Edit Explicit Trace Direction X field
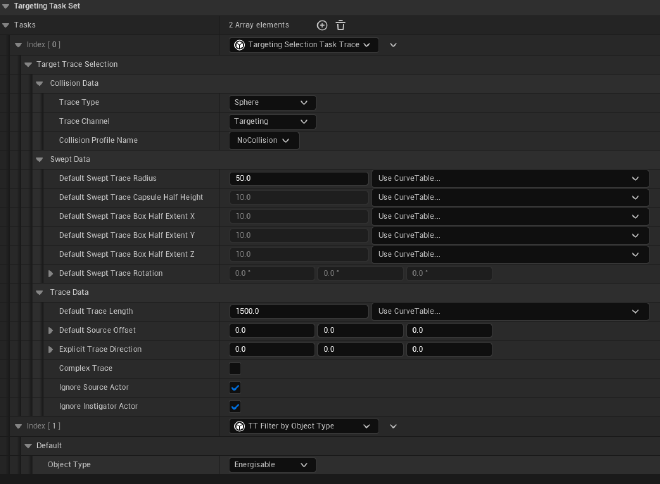 coord(272,349)
